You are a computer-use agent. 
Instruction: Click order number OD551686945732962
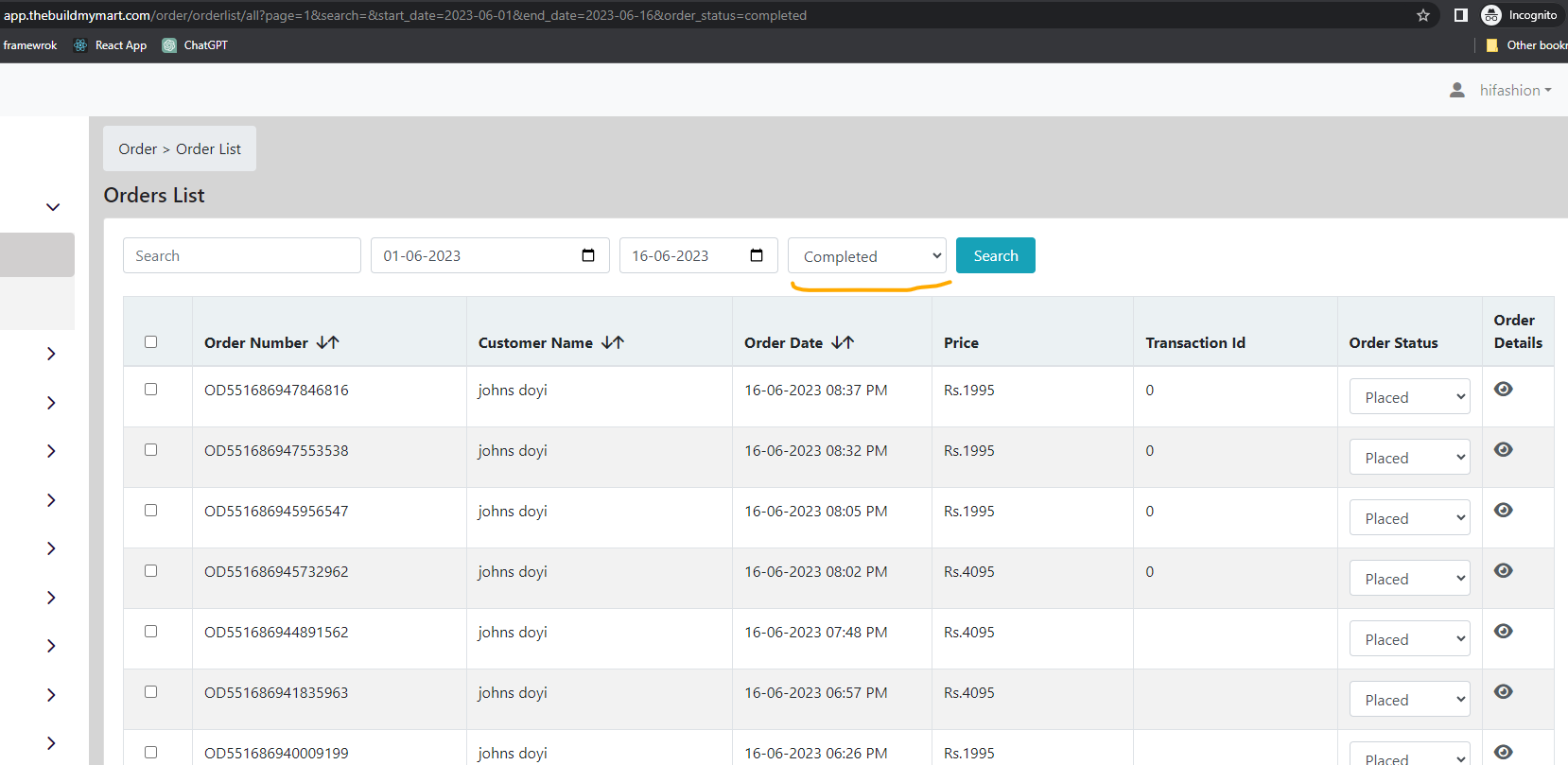[276, 571]
